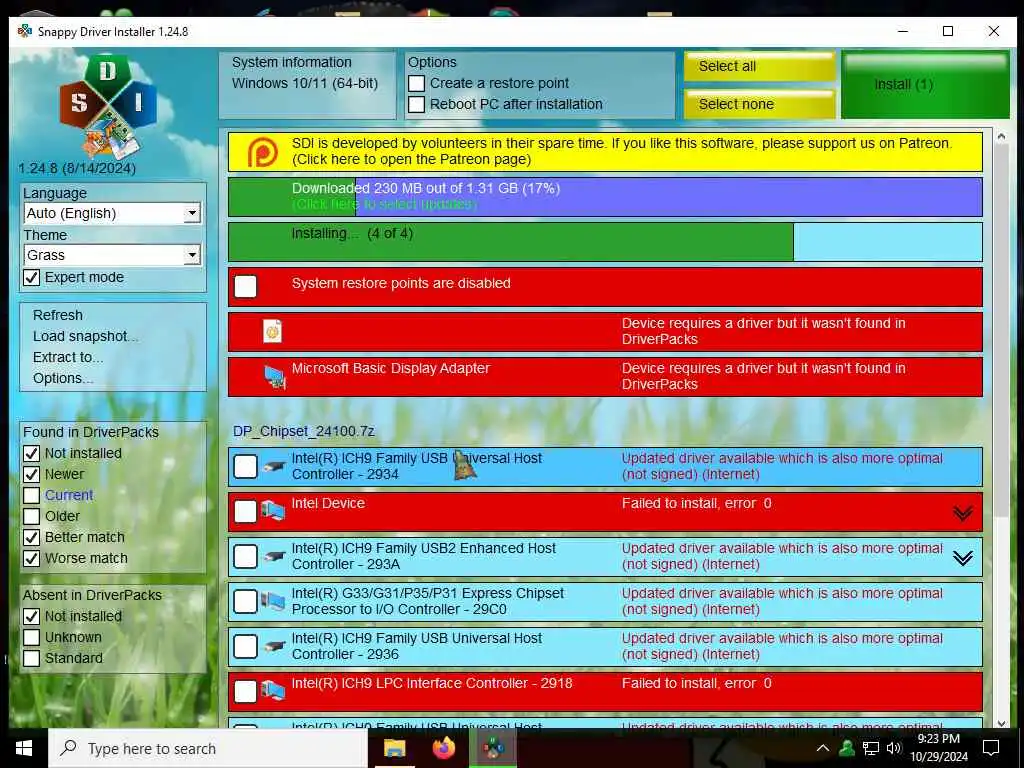Click Microsoft Basic Display Adapter icon
This screenshot has width=1024, height=768.
coord(275,377)
